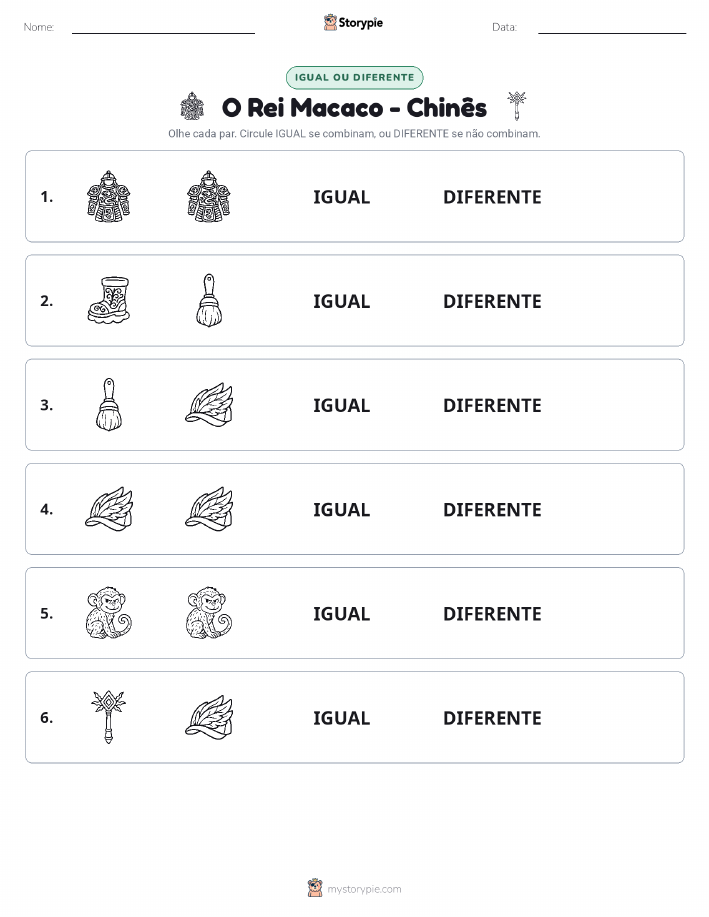Click the Data input line
Image resolution: width=709 pixels, height=917 pixels.
pyautogui.click(x=612, y=28)
